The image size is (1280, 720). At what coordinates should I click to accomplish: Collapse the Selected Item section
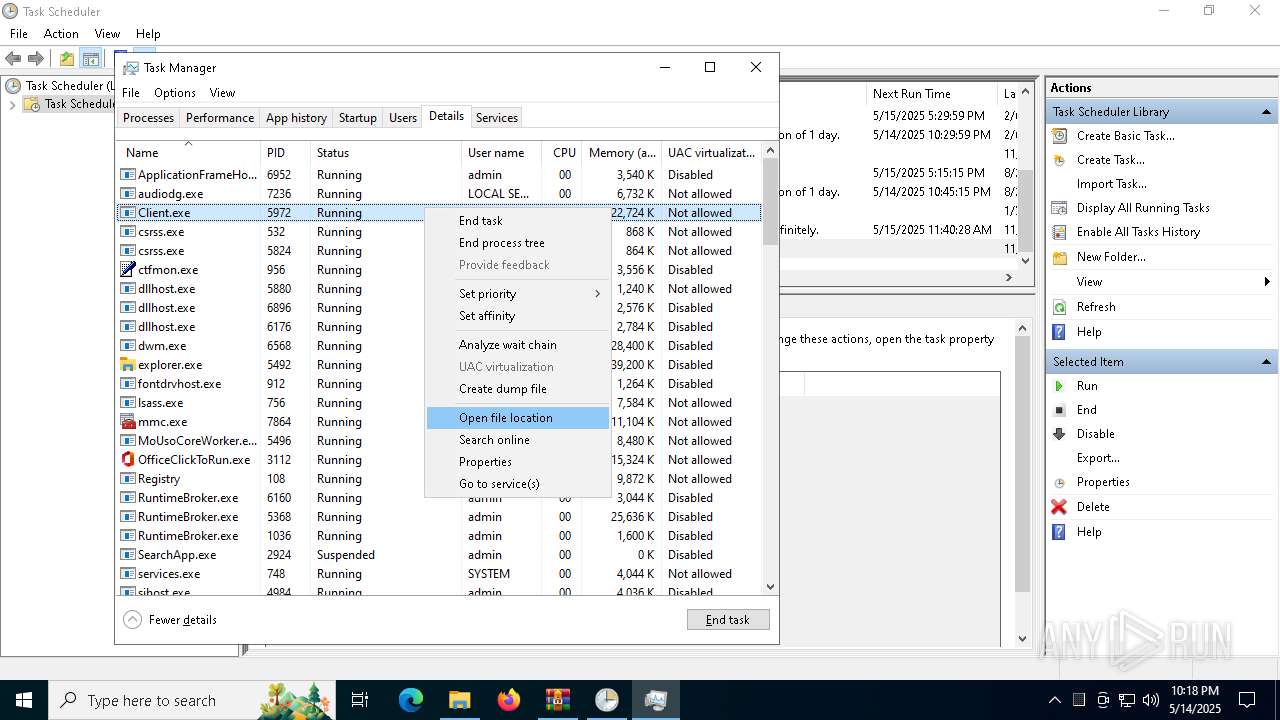tap(1267, 362)
